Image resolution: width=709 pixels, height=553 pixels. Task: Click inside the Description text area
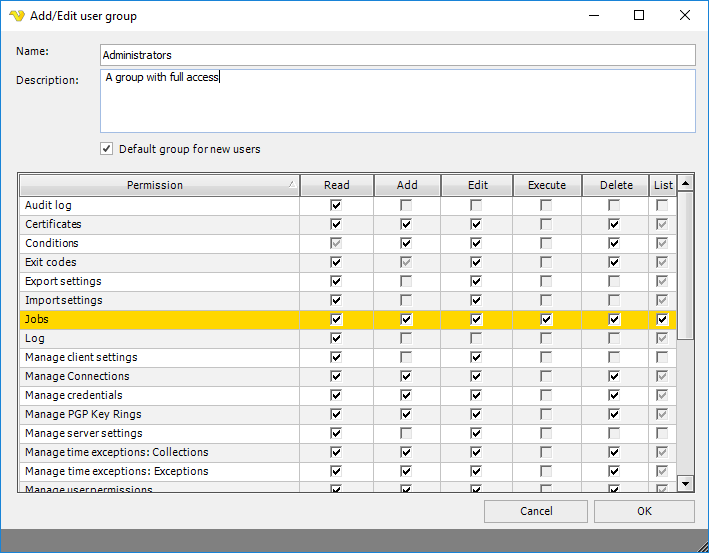[397, 105]
